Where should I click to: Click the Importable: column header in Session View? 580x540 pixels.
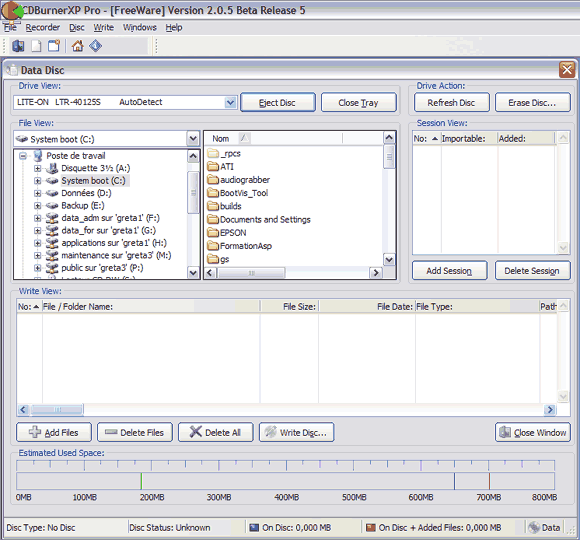point(469,139)
